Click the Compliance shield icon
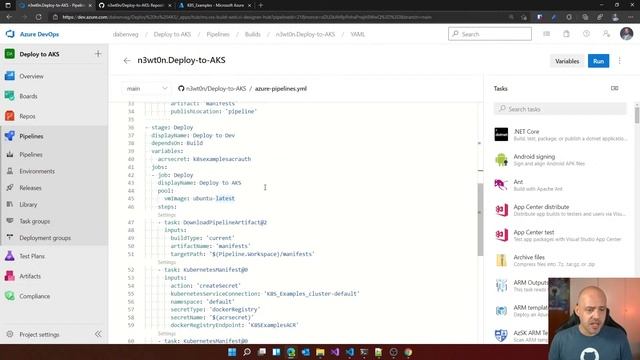This screenshot has width=640, height=360. click(x=10, y=296)
